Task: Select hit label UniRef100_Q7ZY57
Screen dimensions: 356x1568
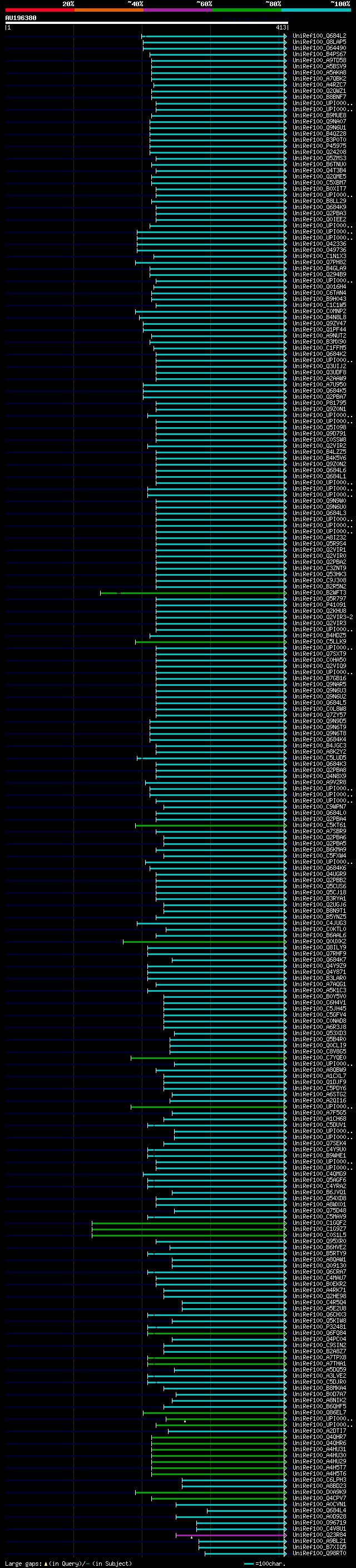Action: coord(319,715)
